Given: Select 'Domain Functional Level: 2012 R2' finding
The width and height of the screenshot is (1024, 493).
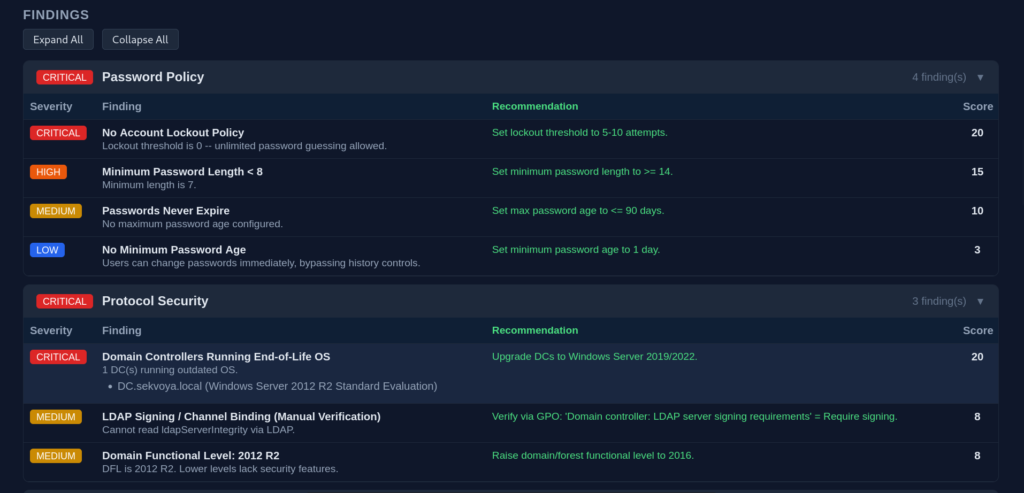Looking at the screenshot, I should [191, 456].
